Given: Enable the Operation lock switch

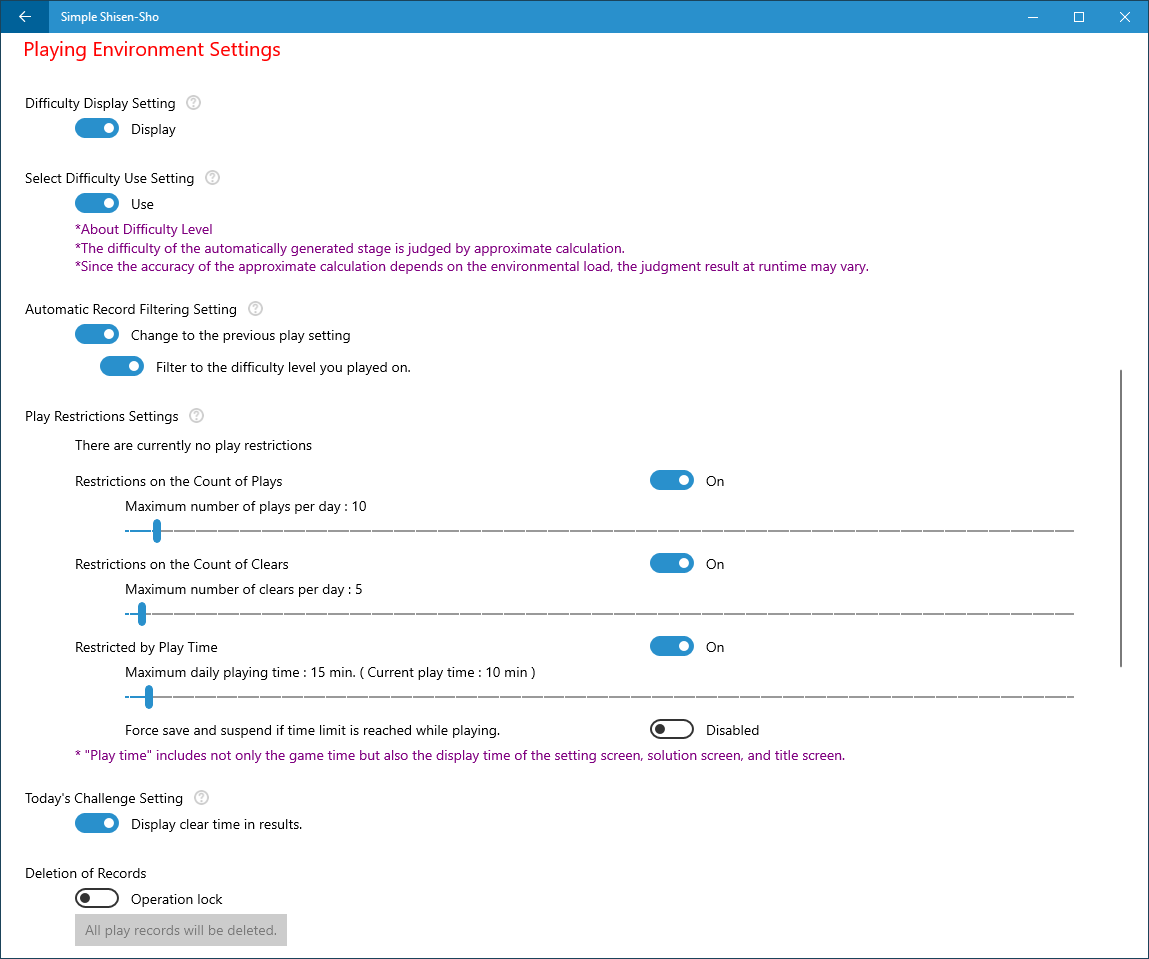Looking at the screenshot, I should point(97,898).
